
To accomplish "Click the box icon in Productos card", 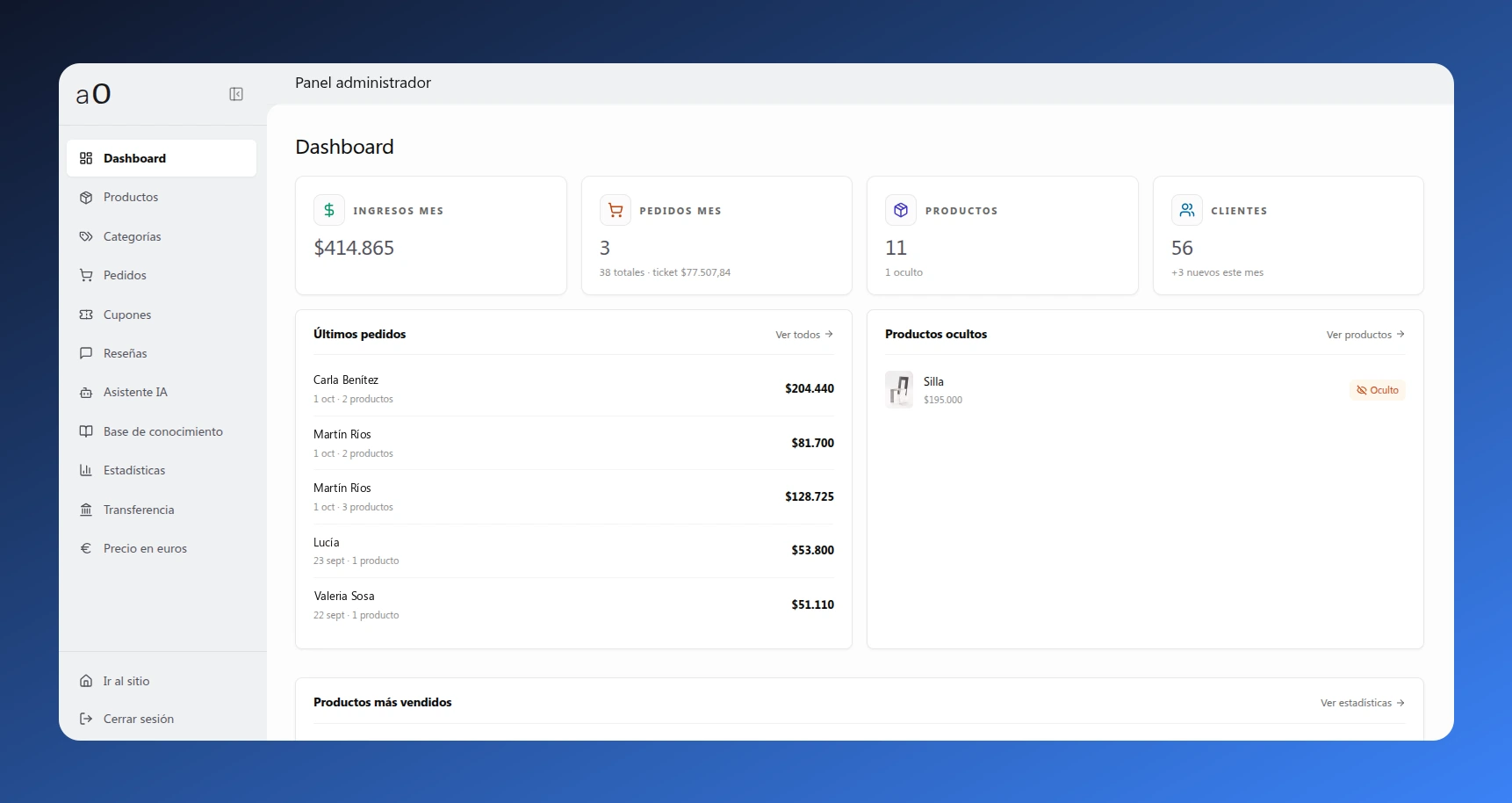I will tap(901, 210).
